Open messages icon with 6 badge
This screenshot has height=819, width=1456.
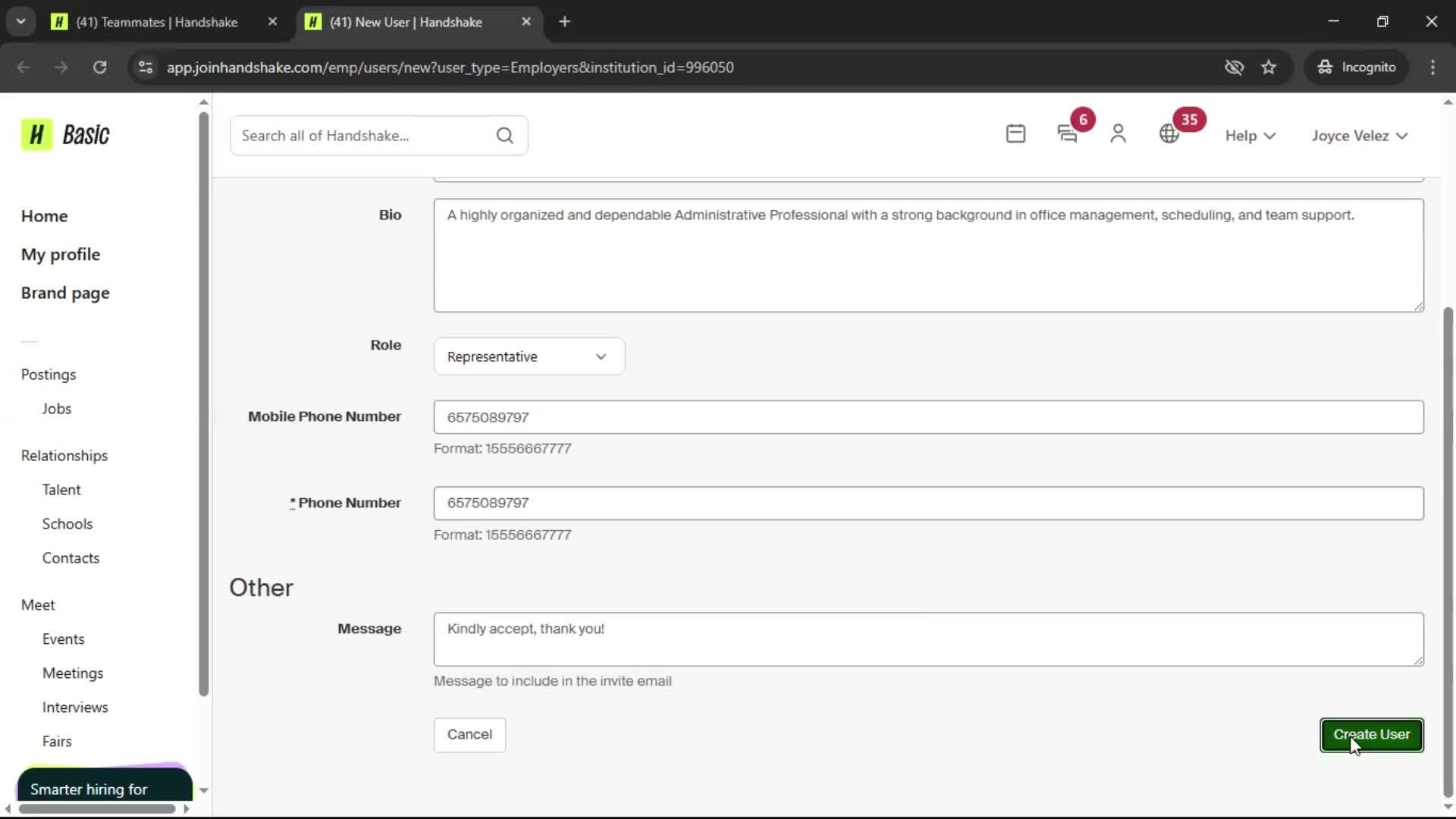coord(1067,134)
